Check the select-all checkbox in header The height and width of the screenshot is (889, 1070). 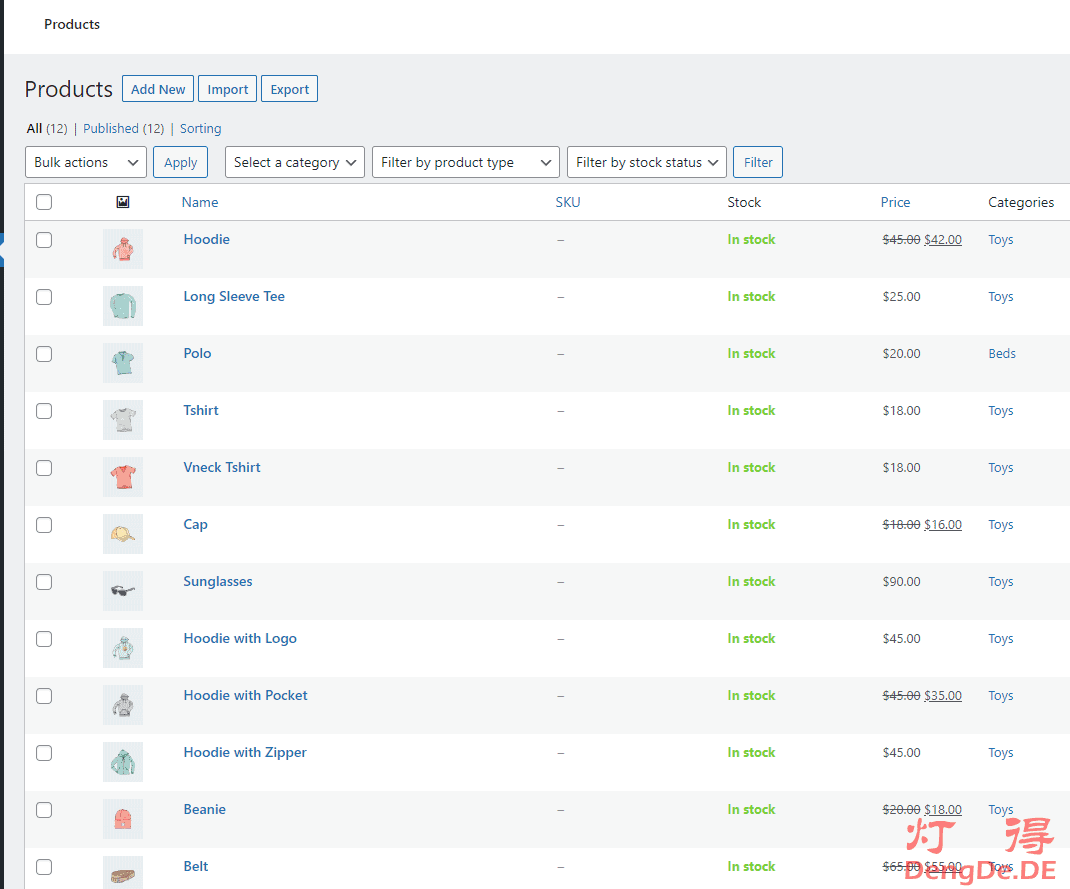pyautogui.click(x=44, y=202)
